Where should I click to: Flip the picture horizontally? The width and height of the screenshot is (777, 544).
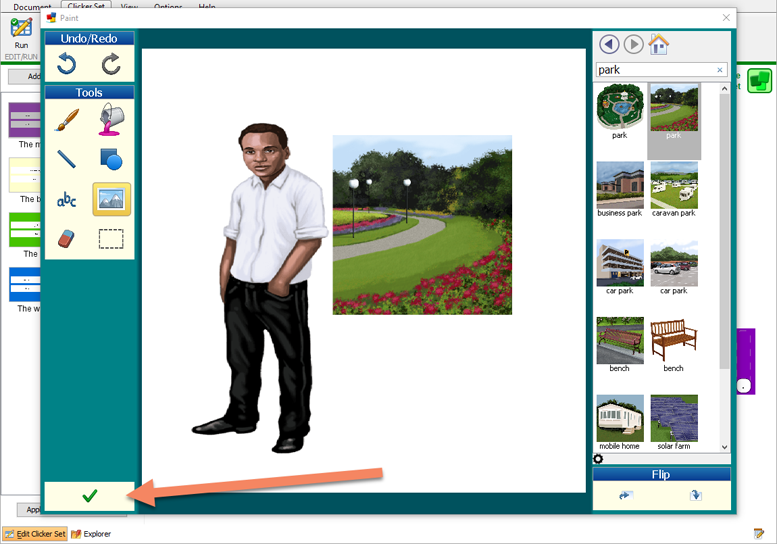click(x=626, y=495)
